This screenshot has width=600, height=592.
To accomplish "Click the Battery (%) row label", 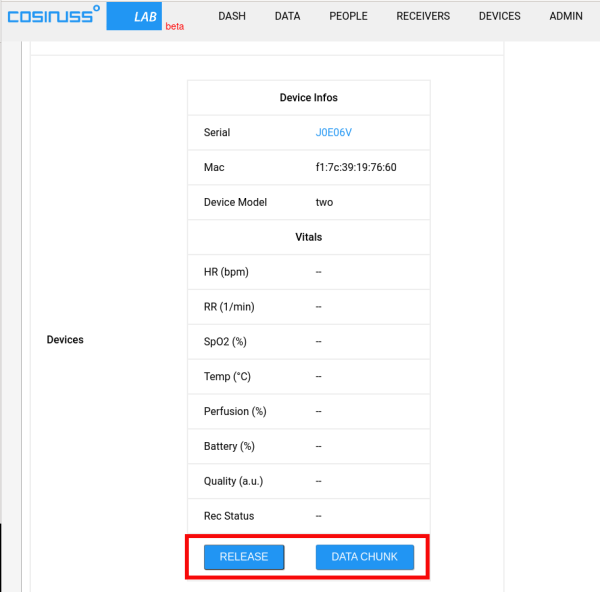I will (x=229, y=446).
